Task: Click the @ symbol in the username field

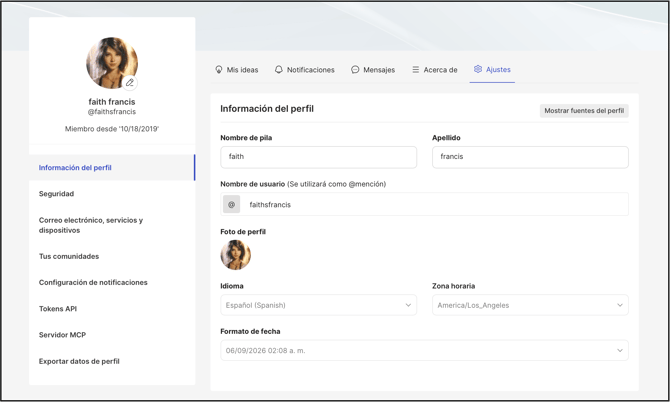Action: point(232,204)
